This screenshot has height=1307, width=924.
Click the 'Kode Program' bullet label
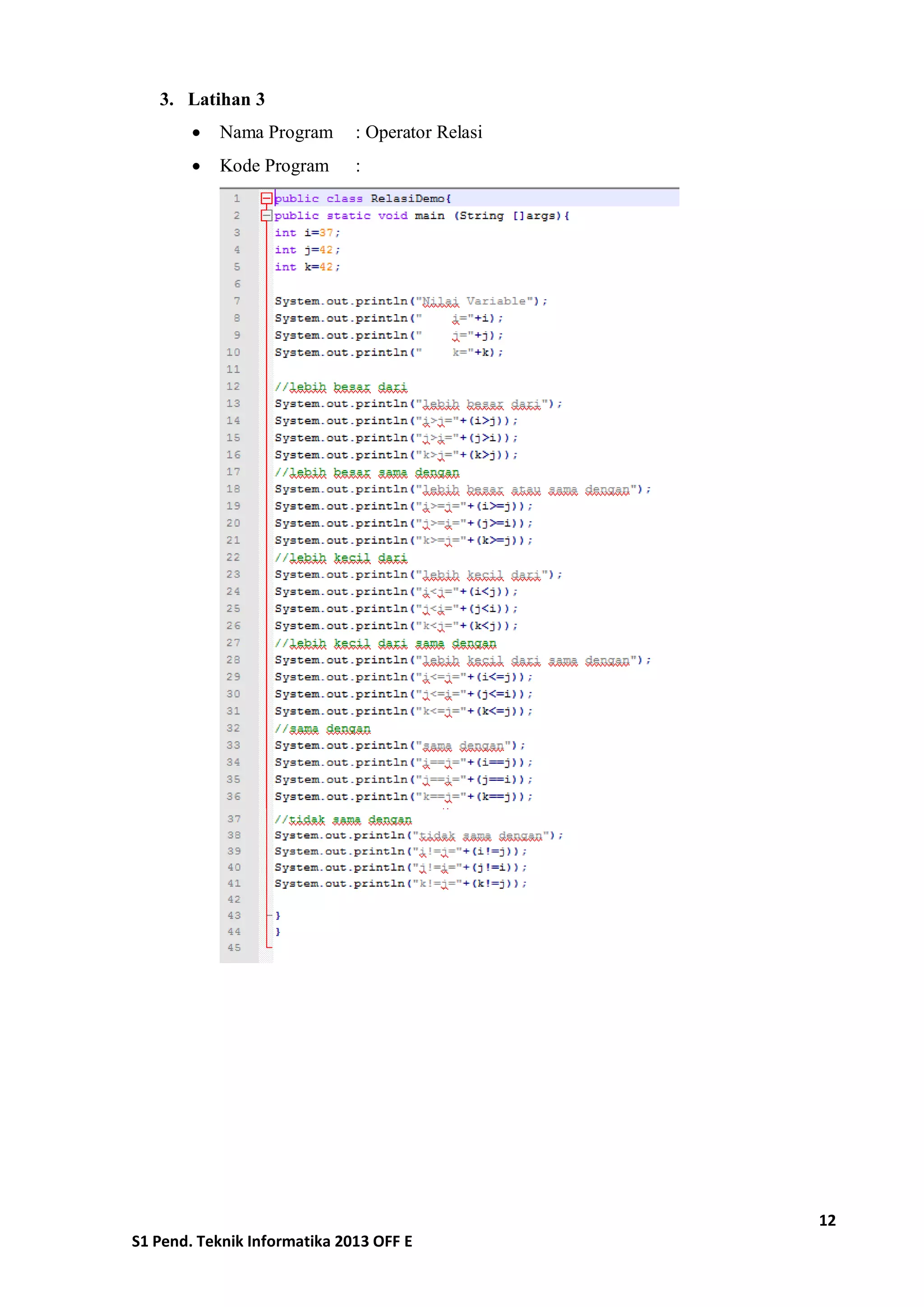[274, 166]
